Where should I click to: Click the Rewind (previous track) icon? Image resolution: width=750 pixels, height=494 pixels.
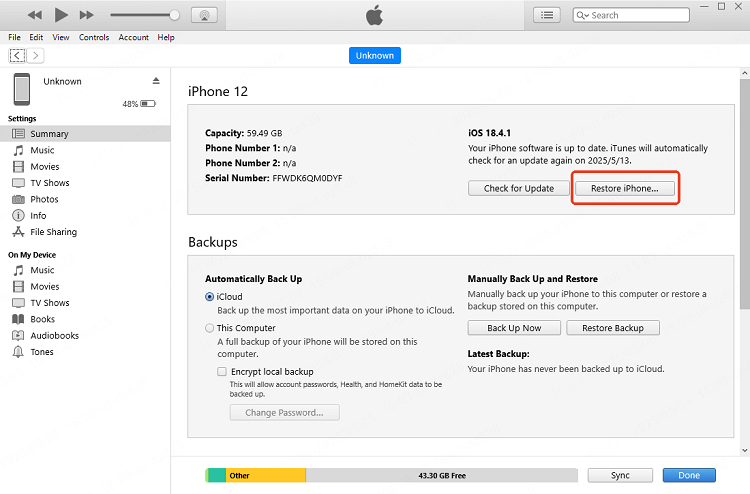pos(35,15)
